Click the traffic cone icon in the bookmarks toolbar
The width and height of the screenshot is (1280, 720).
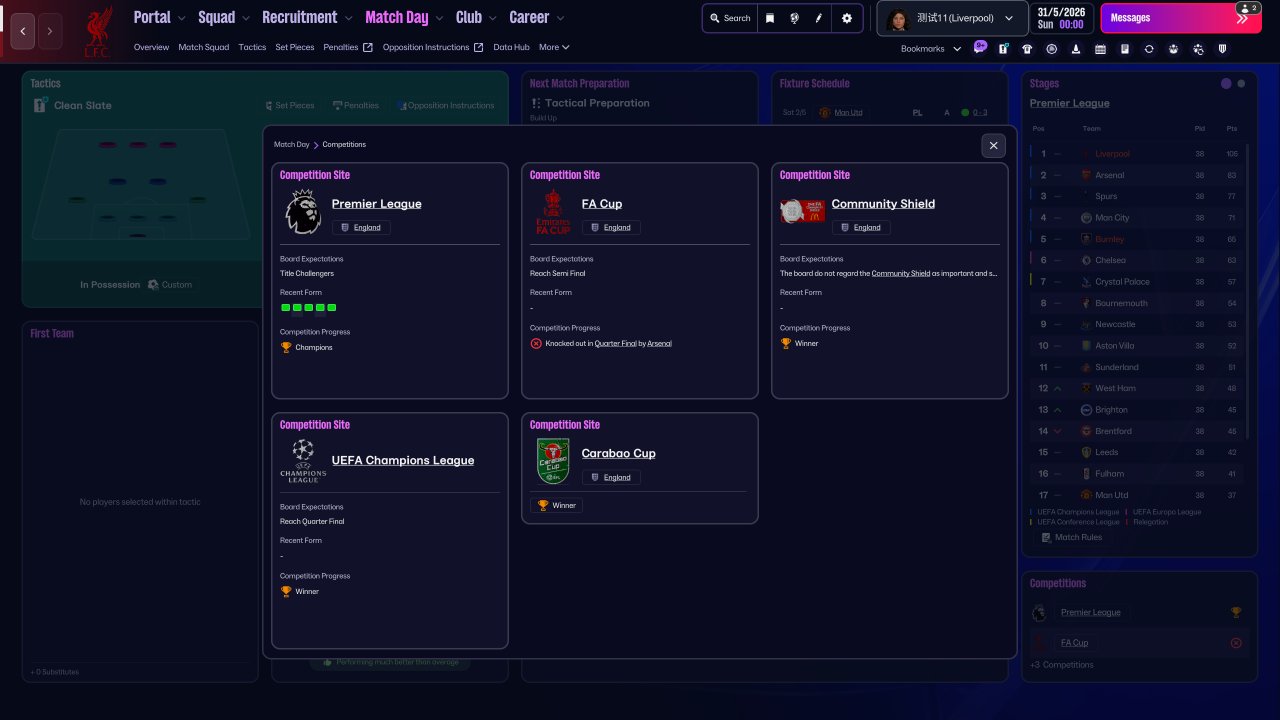tap(1075, 49)
